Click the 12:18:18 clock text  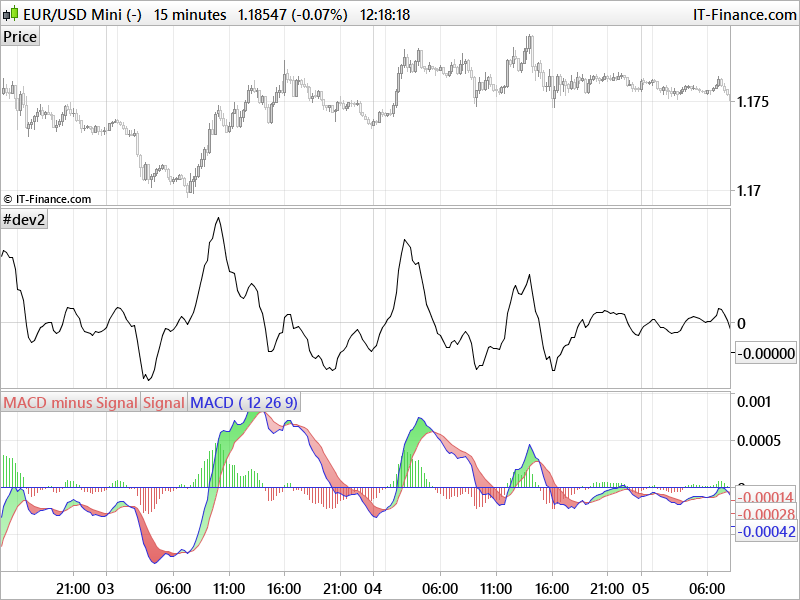[385, 14]
